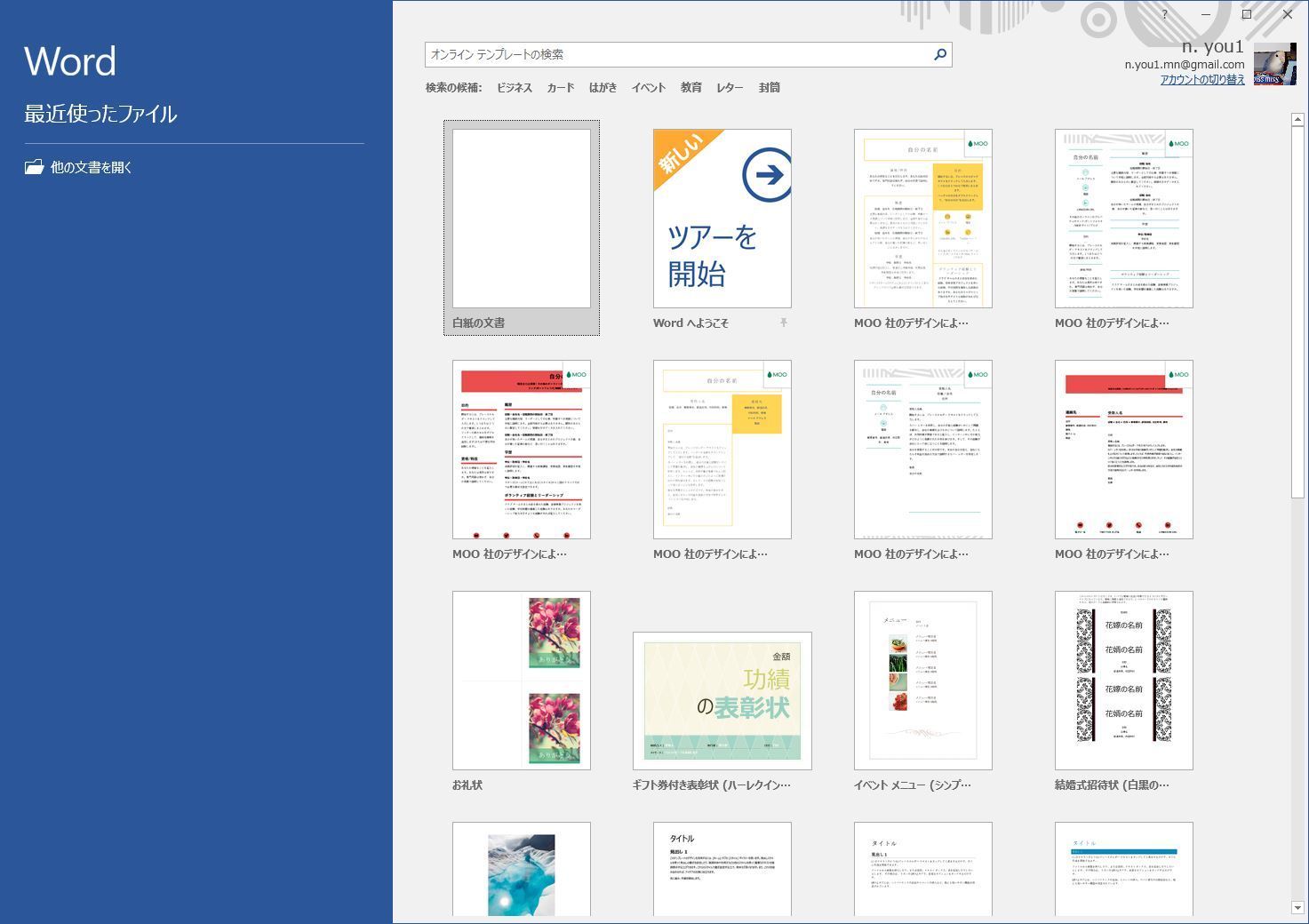Click アカウントの切り替え link

click(x=1202, y=79)
